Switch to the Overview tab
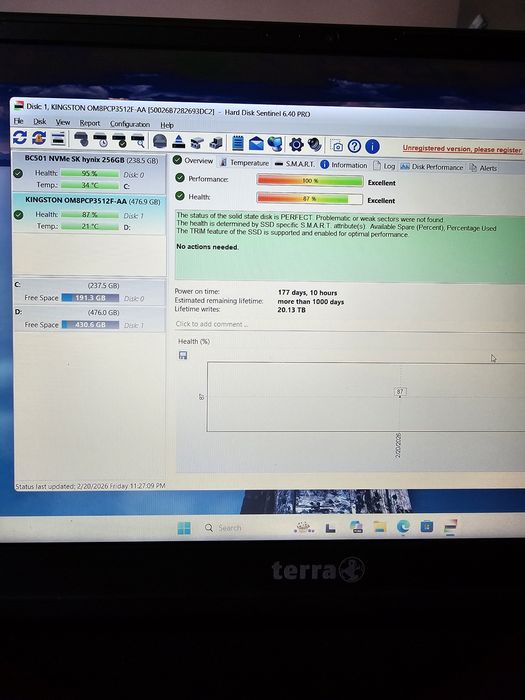Screen dimensions: 525x700 point(193,160)
